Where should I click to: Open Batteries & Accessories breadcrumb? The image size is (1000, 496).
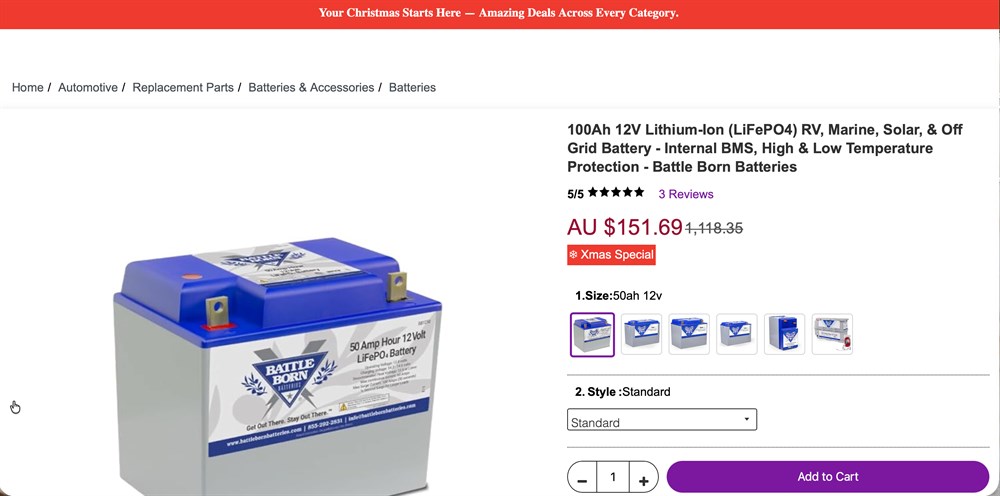click(x=311, y=88)
